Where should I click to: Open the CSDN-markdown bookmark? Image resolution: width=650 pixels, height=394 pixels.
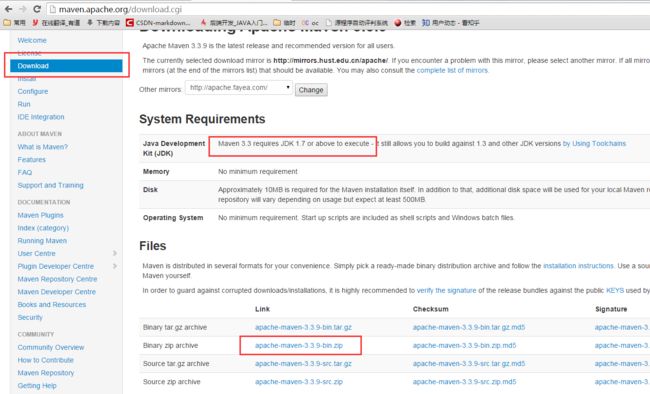click(159, 22)
